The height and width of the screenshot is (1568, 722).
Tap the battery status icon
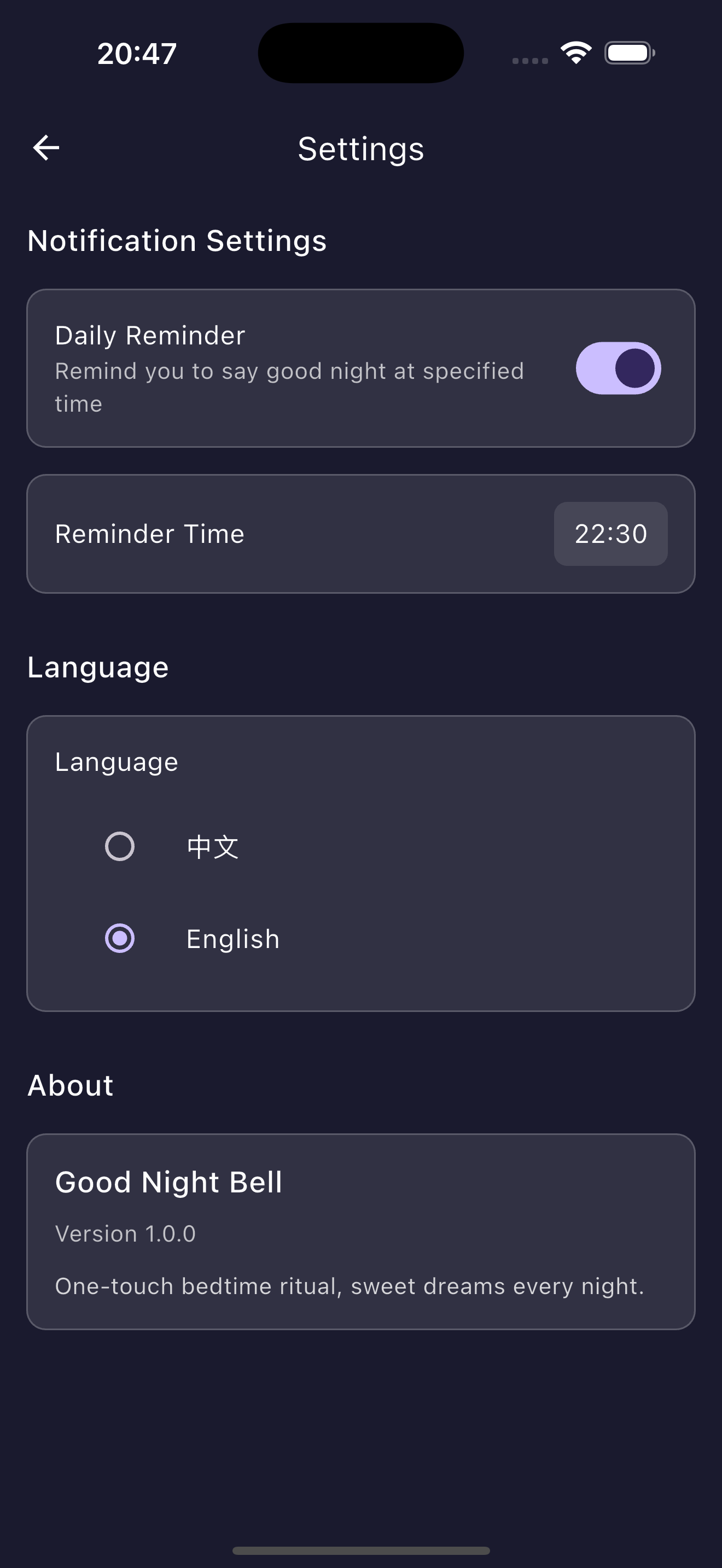[630, 53]
